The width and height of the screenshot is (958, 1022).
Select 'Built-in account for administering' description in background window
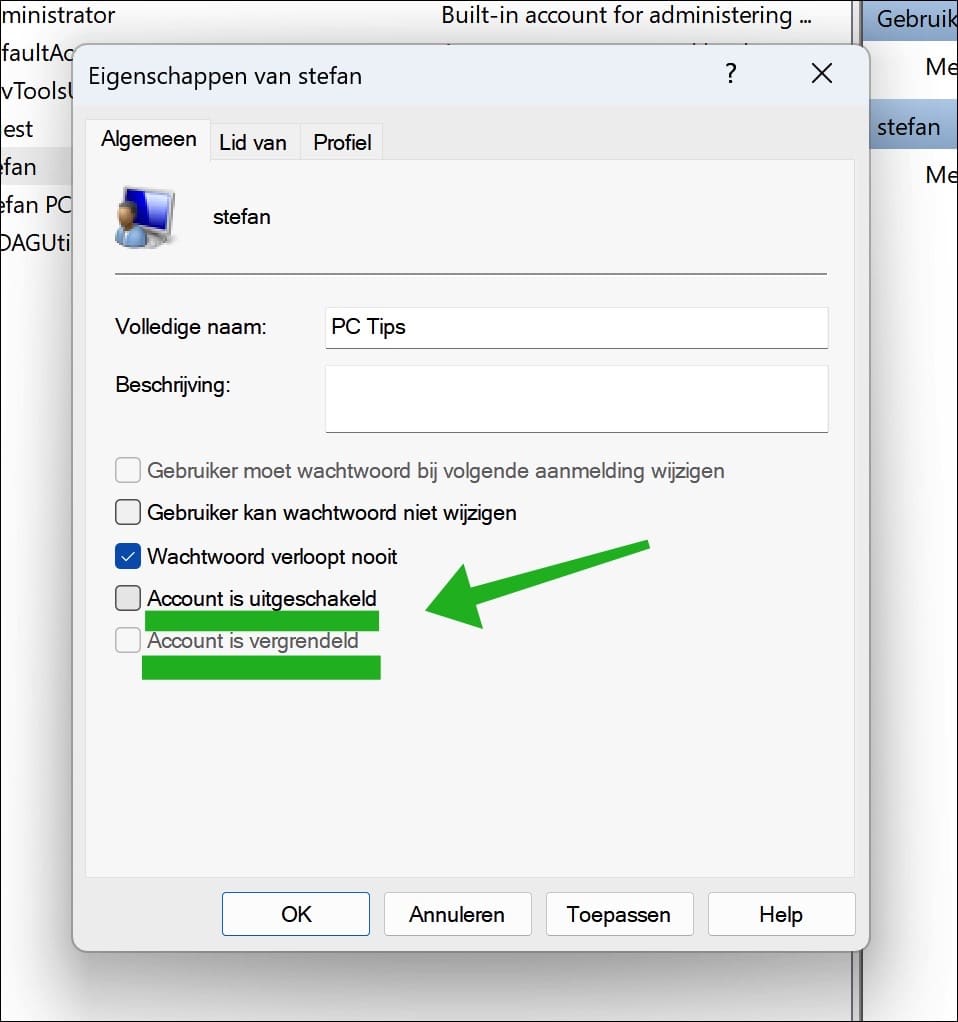626,15
